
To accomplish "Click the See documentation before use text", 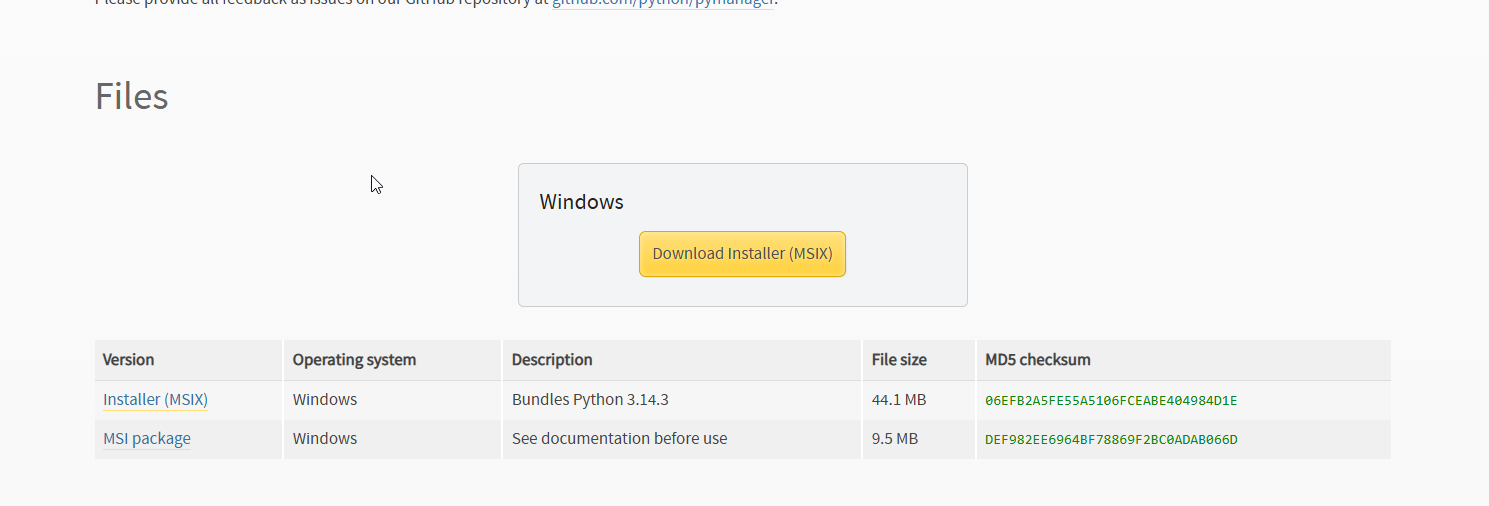I will tap(619, 439).
